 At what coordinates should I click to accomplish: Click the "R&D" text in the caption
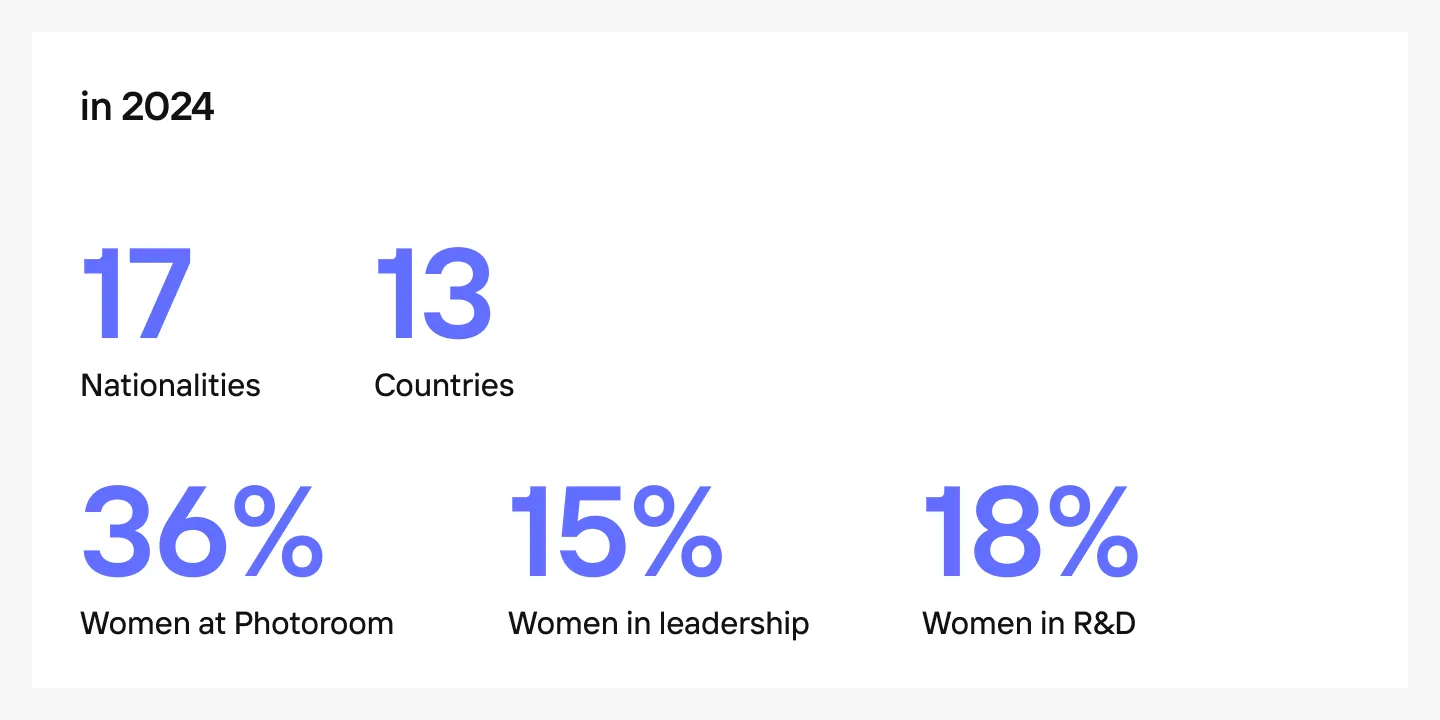click(1104, 623)
